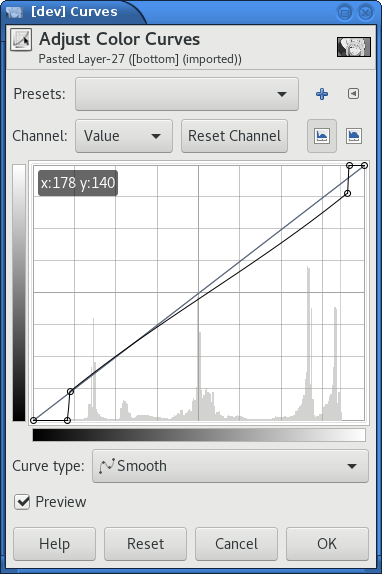382x574 pixels.
Task: Switch to linear histogram view
Action: (322, 136)
